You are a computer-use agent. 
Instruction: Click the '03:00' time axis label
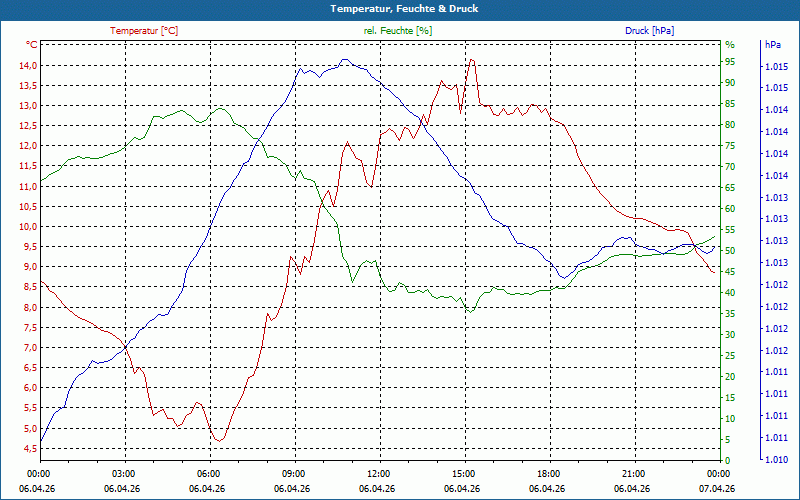[121, 473]
